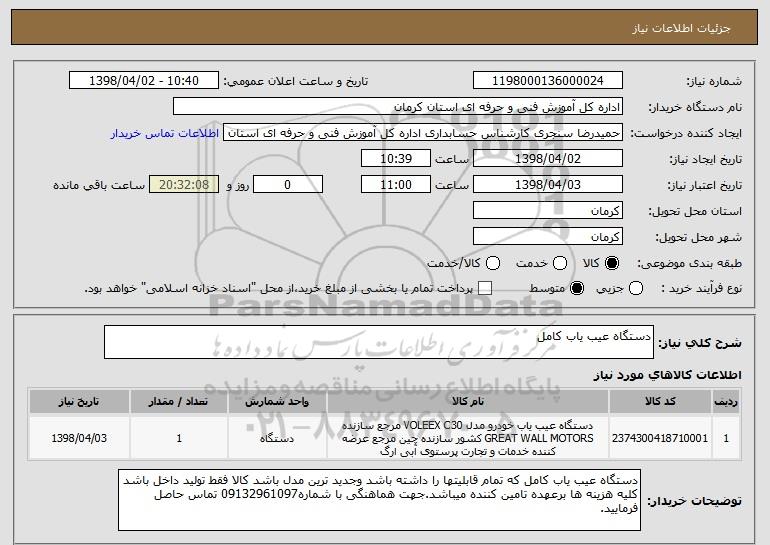770x545 pixels.
Task: Click the واحد شمارش column header
Action: [x=277, y=402]
